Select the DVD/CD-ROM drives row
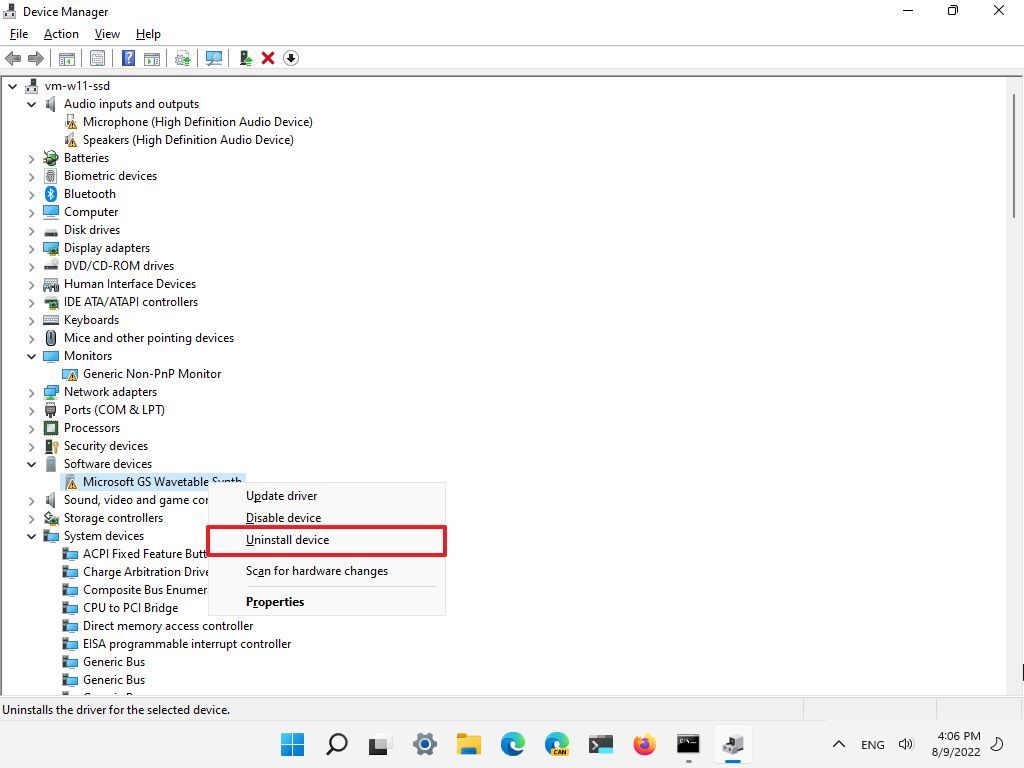1024x768 pixels. coord(119,266)
